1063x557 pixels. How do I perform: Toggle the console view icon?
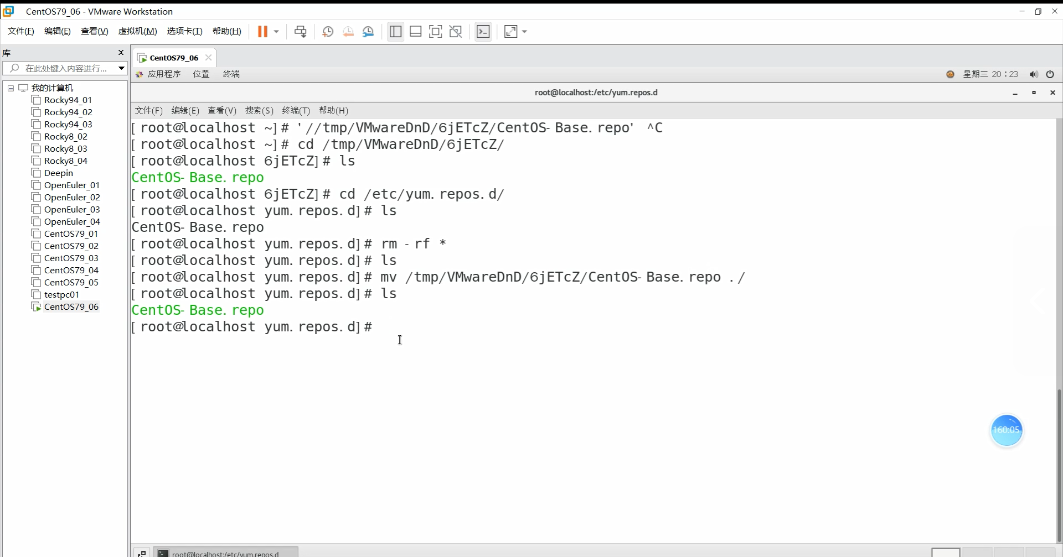tap(483, 31)
